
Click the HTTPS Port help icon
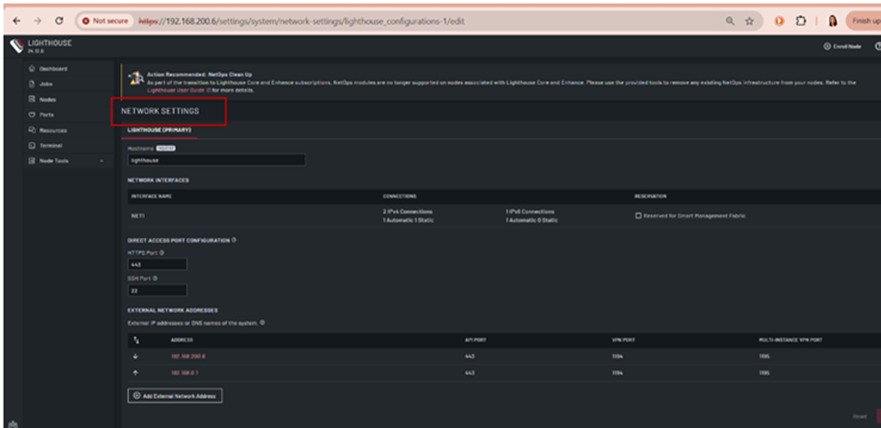162,253
